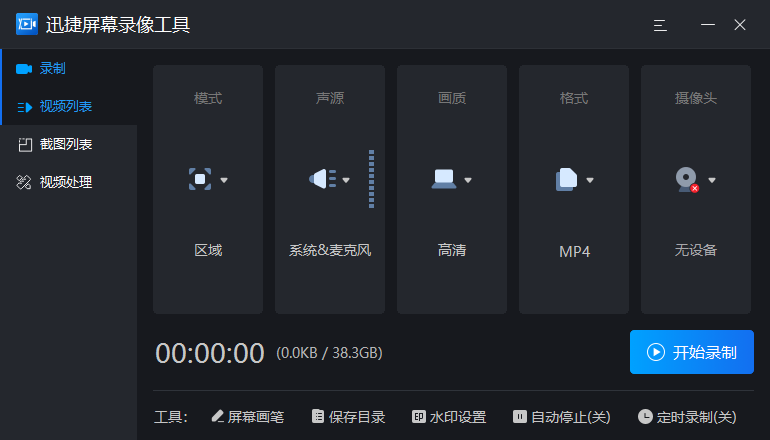Toggle 自动停止(关) auto stop
The image size is (770, 440).
(x=562, y=417)
